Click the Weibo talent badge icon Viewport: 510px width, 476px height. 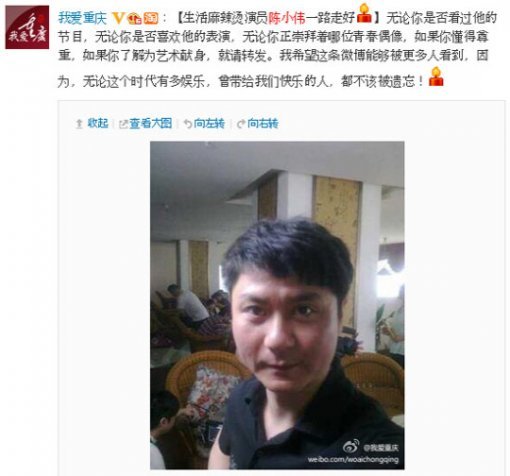pos(135,18)
